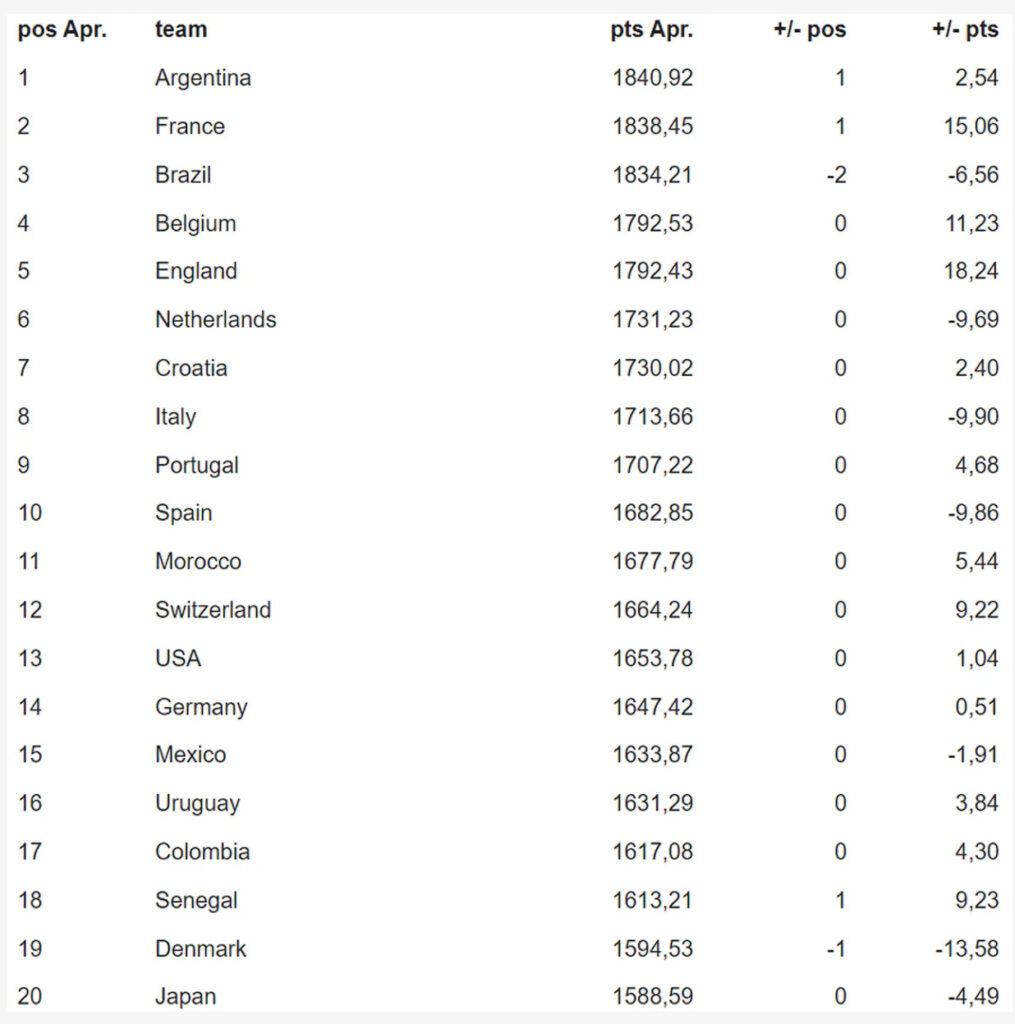Select England's +/- pts value 18,24
Screen dimensions: 1015x1024
(970, 271)
